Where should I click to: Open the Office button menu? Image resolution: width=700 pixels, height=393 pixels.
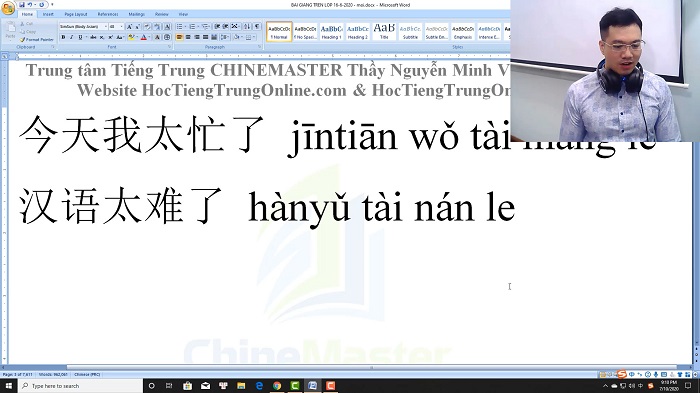tap(8, 8)
